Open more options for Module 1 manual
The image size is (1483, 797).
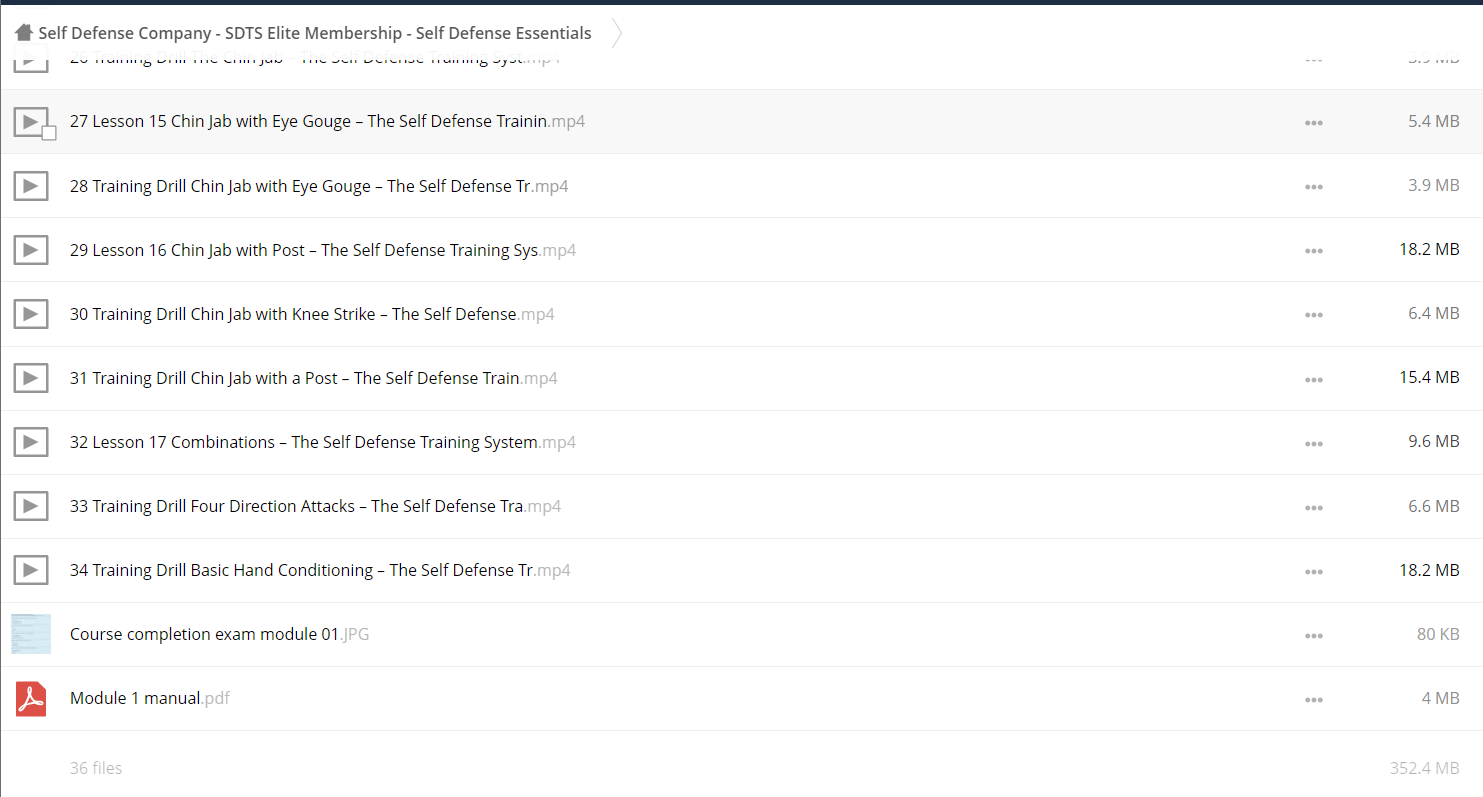[x=1314, y=699]
